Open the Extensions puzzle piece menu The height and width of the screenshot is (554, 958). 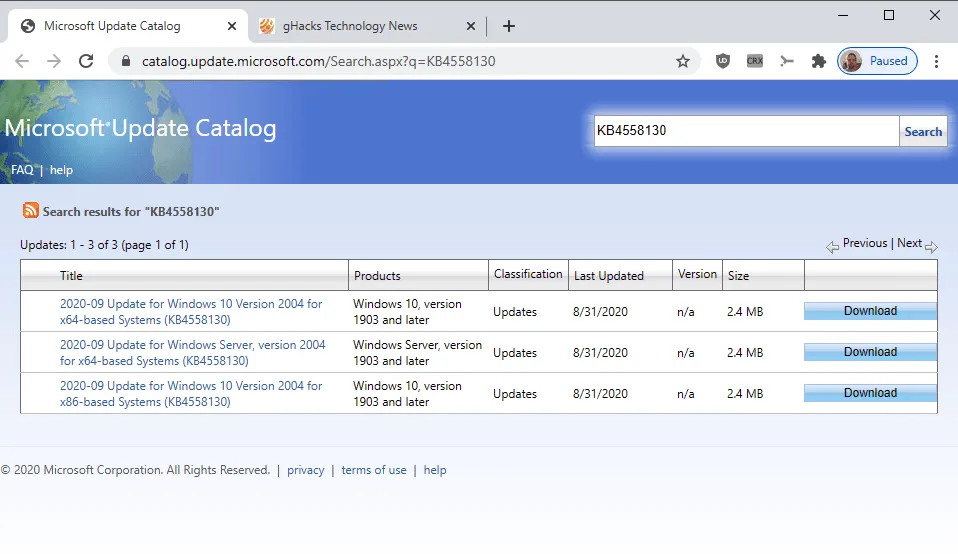pyautogui.click(x=819, y=61)
